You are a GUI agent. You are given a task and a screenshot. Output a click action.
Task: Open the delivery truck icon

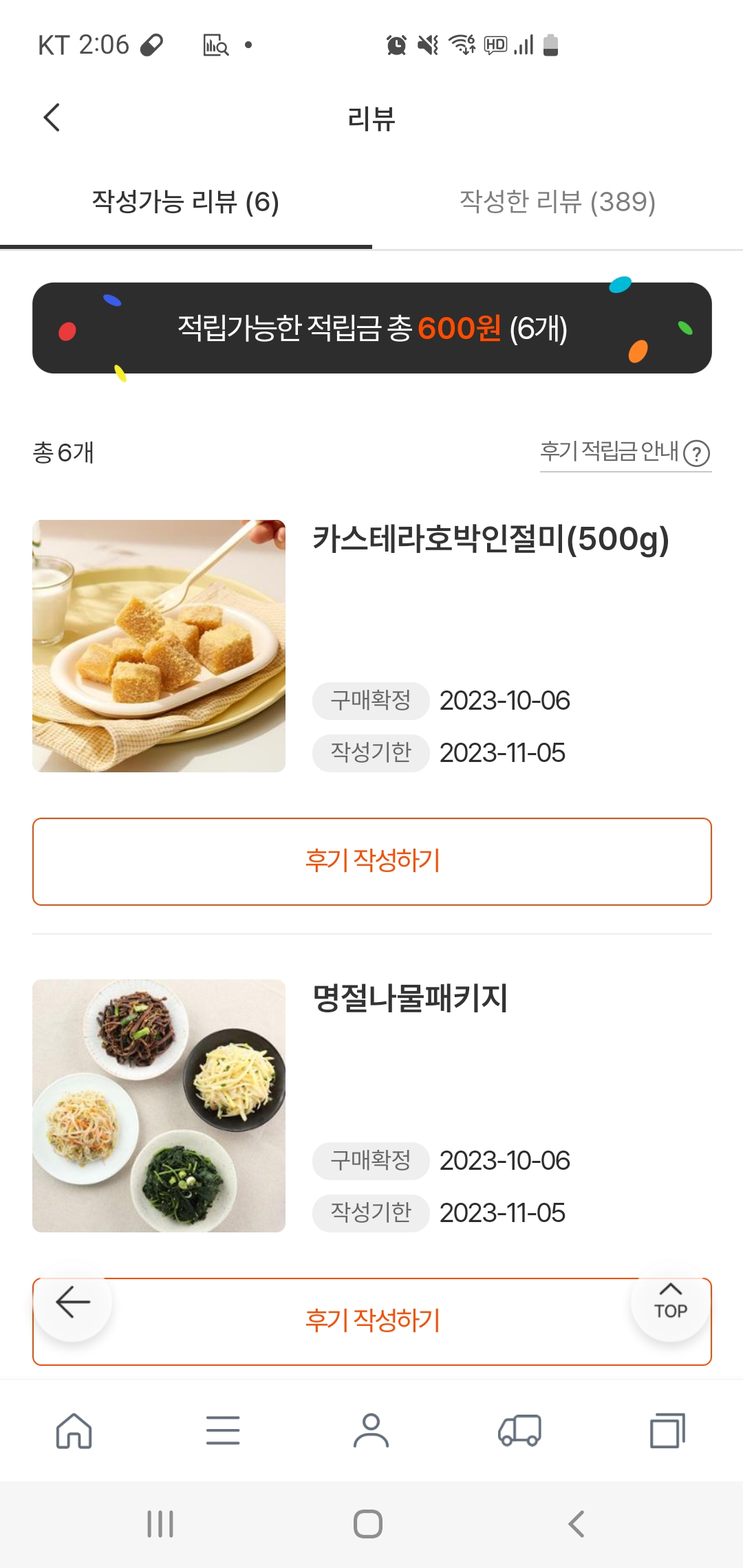[x=519, y=1431]
